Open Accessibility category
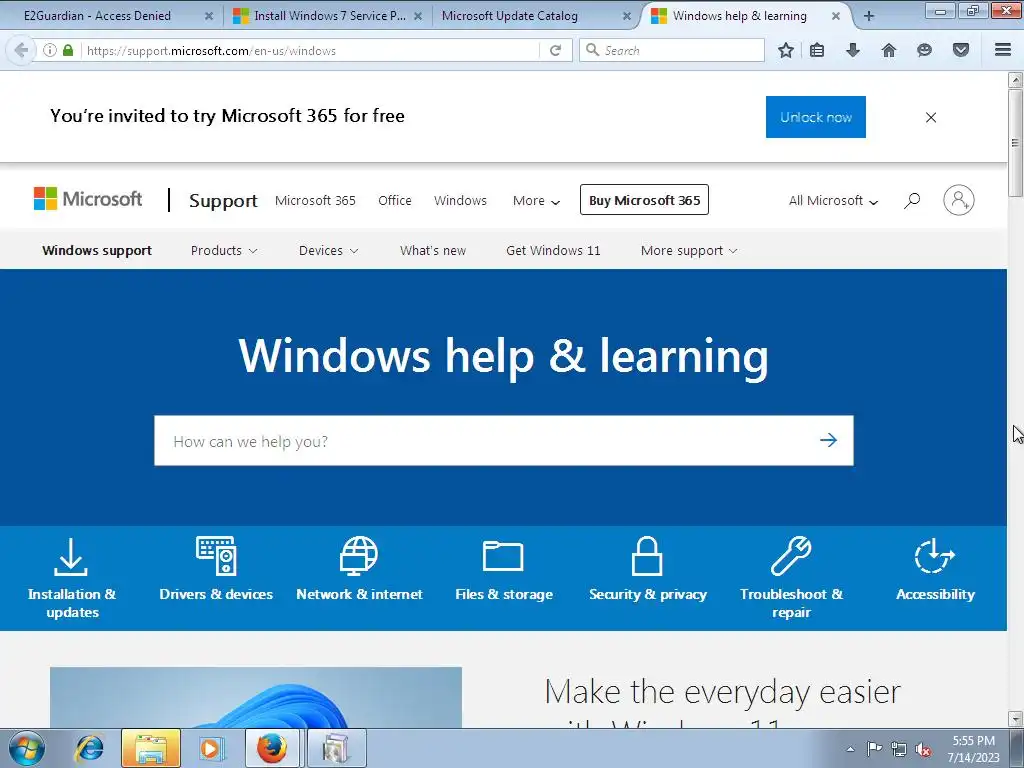1024x768 pixels. pyautogui.click(x=935, y=569)
